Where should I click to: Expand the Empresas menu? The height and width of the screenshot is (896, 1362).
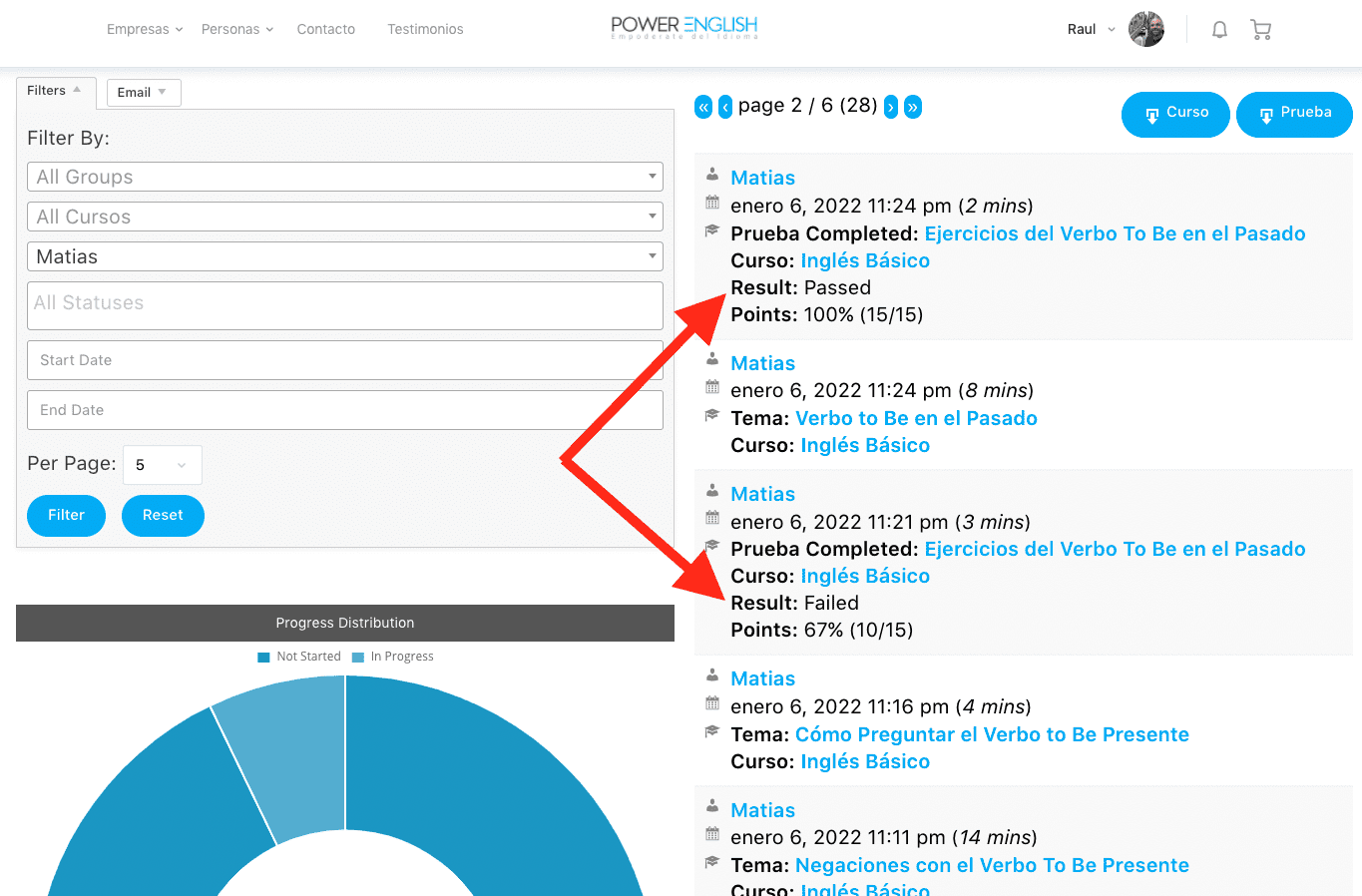145,29
